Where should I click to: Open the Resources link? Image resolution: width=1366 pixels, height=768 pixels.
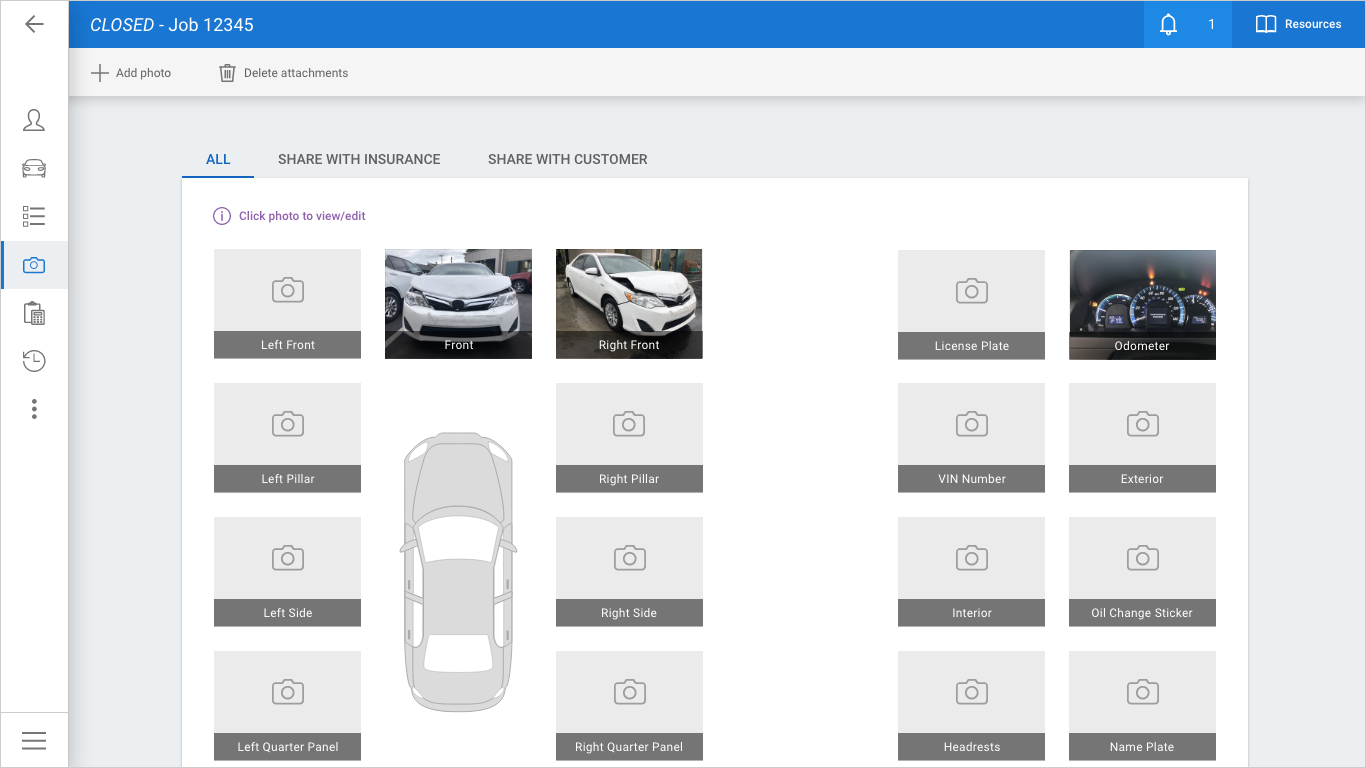click(1298, 24)
